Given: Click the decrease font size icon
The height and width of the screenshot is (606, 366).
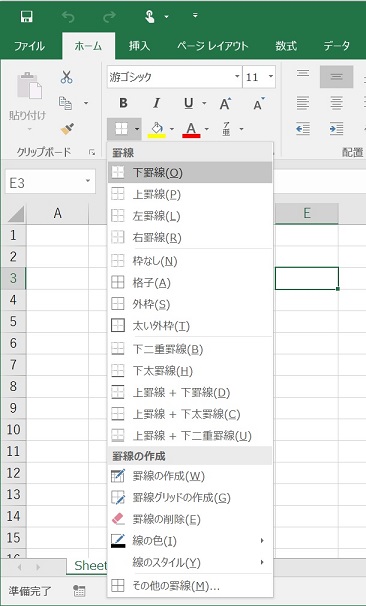Looking at the screenshot, I should pos(259,103).
